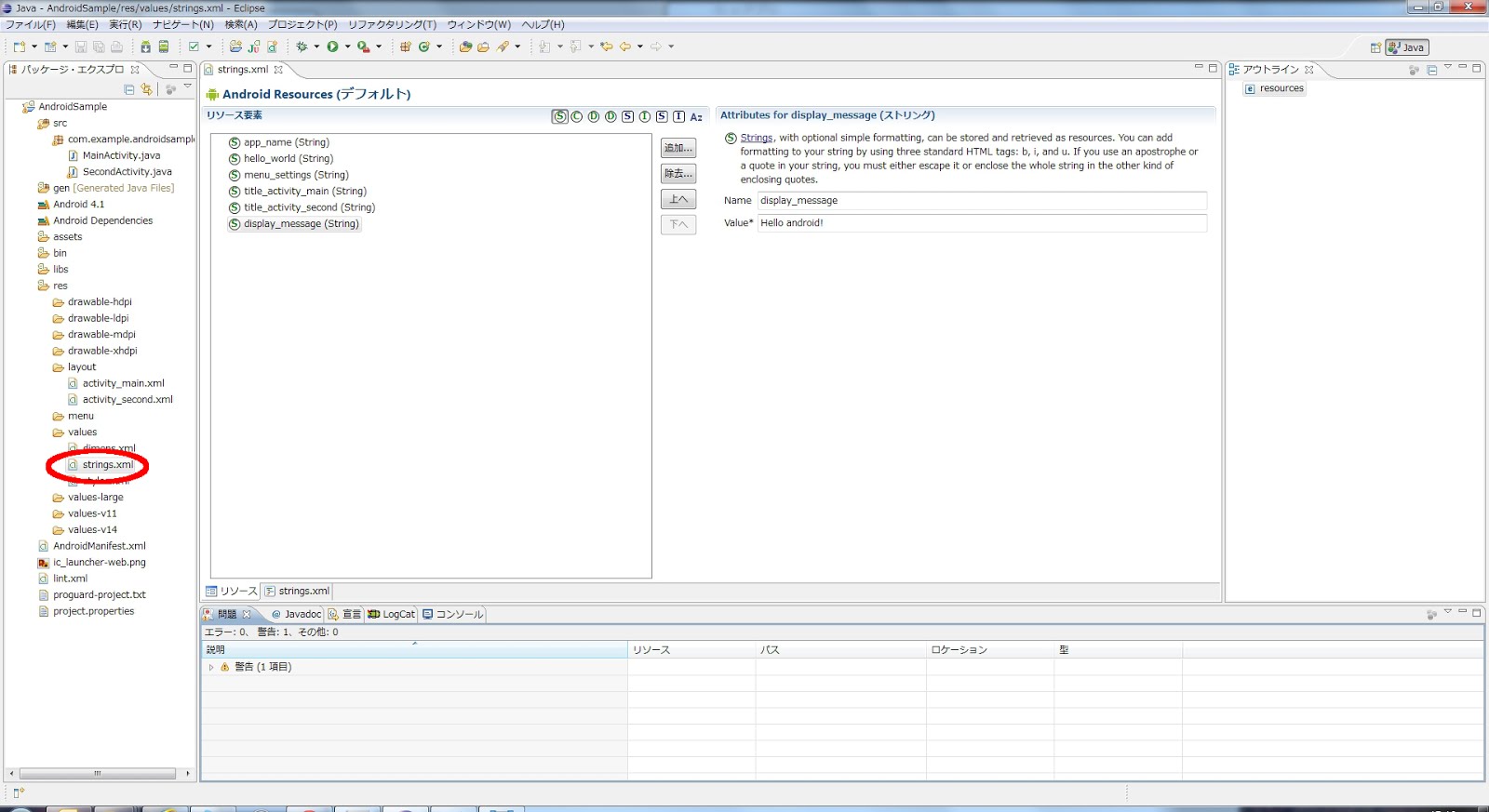Click the Last Edit Location icon
Viewport: 1489px width, 812px height.
coord(607,47)
